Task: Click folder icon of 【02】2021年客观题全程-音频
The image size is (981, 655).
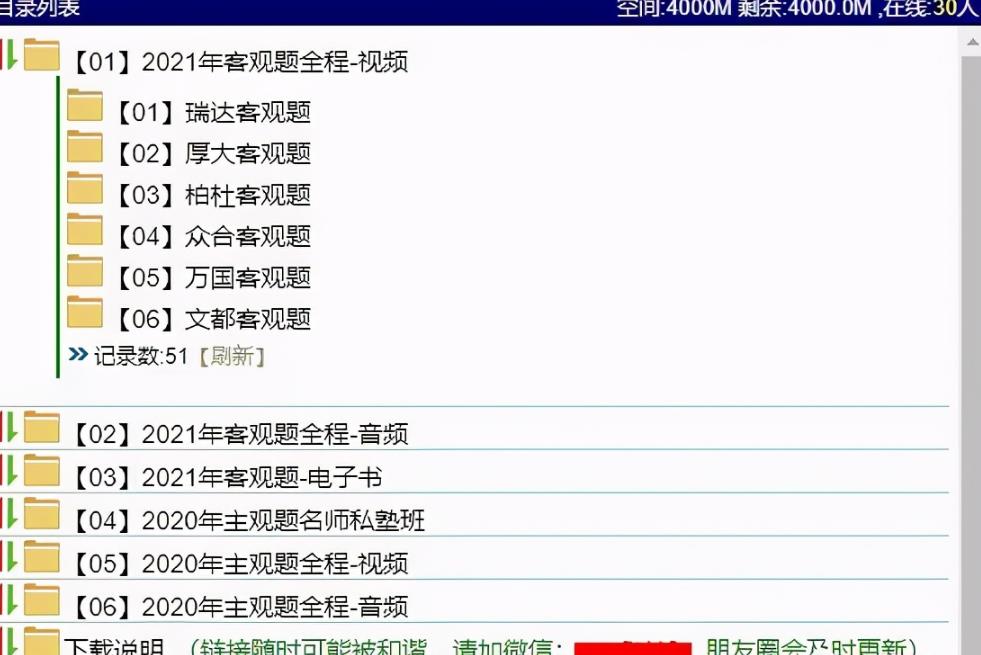Action: 42,427
